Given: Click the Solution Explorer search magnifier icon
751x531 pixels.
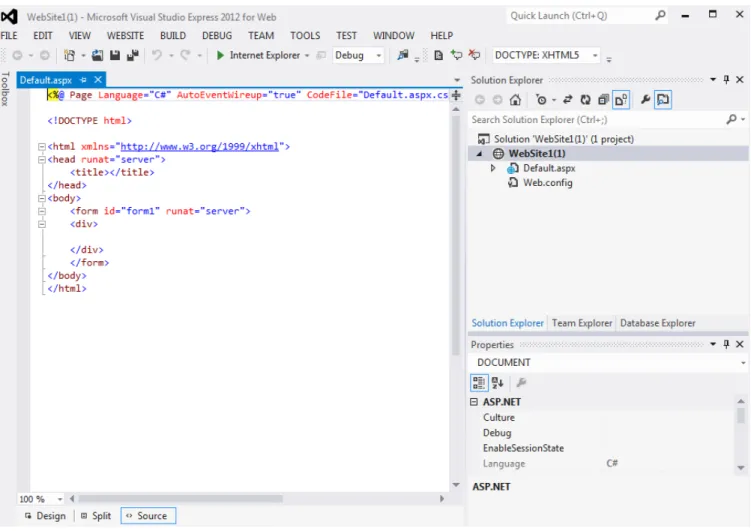Looking at the screenshot, I should pyautogui.click(x=731, y=119).
